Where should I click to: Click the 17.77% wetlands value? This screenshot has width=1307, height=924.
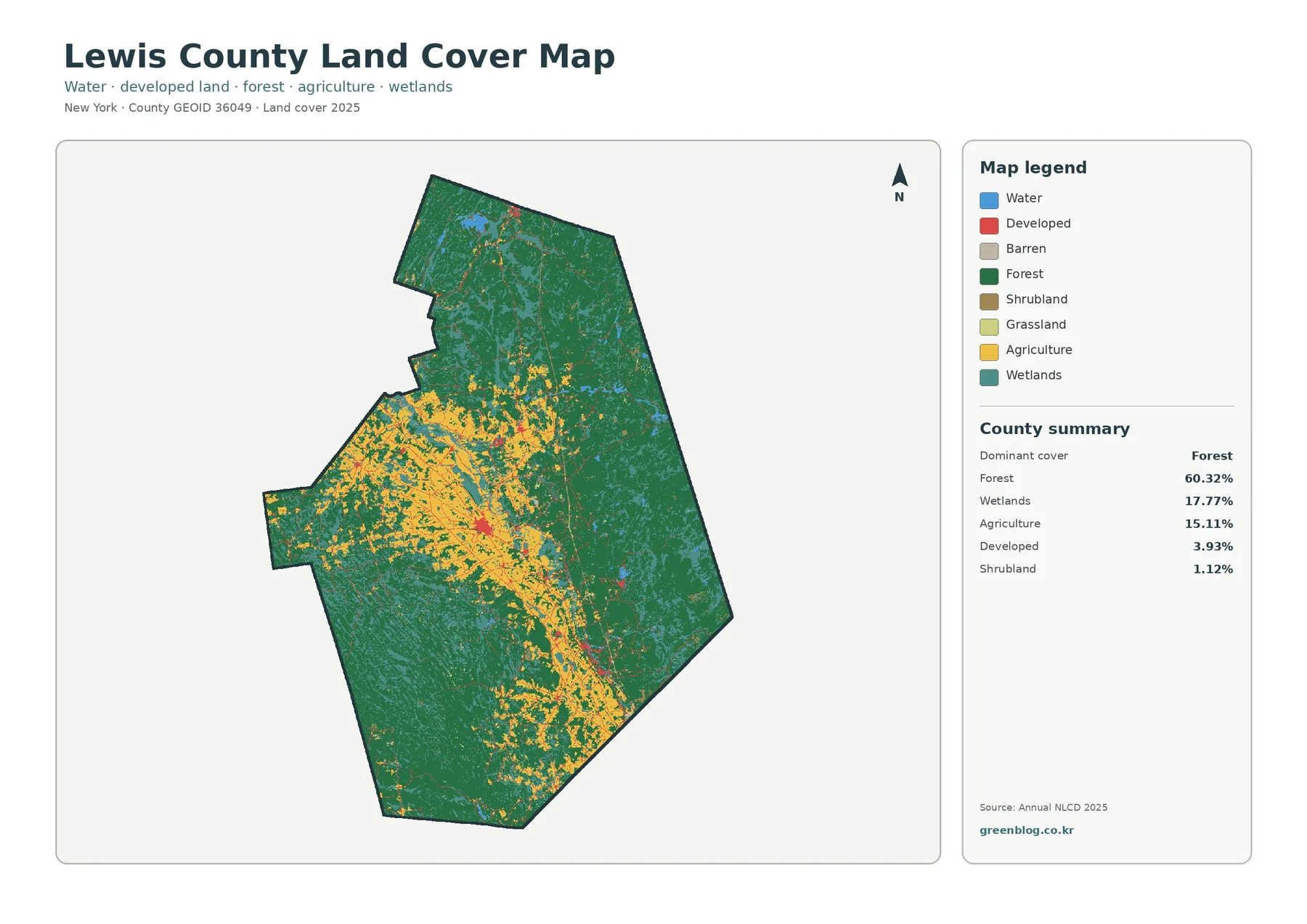click(1209, 501)
